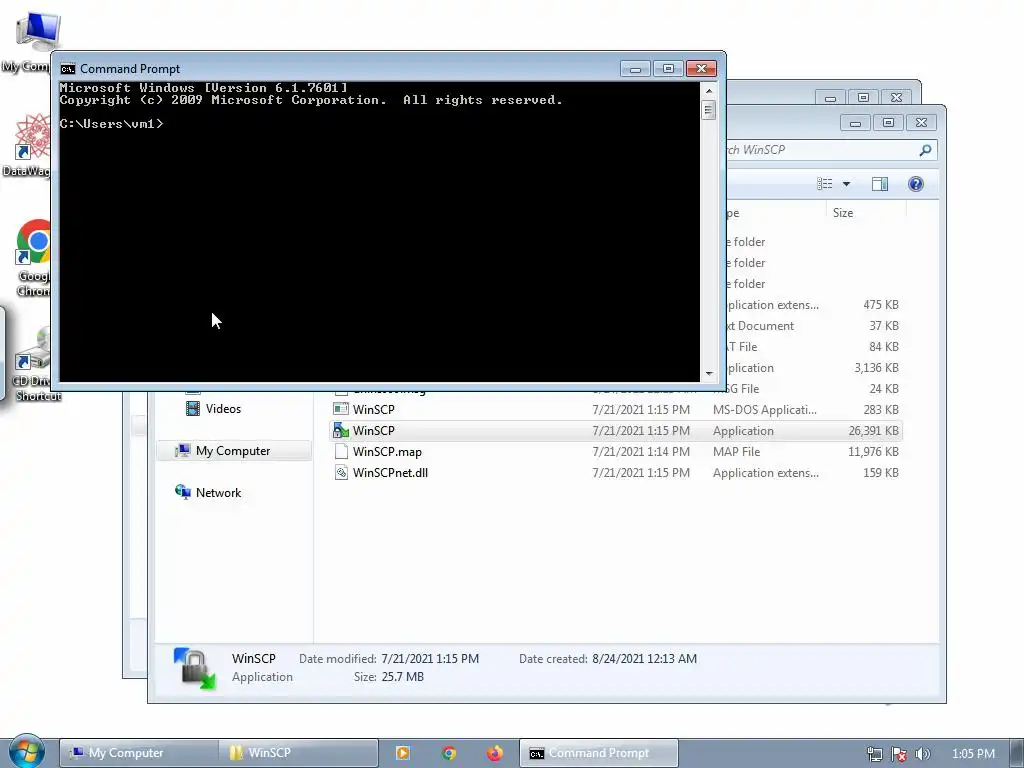Screen dimensions: 1024x768
Task: Click the change view icon in explorer toolbar
Action: click(825, 184)
